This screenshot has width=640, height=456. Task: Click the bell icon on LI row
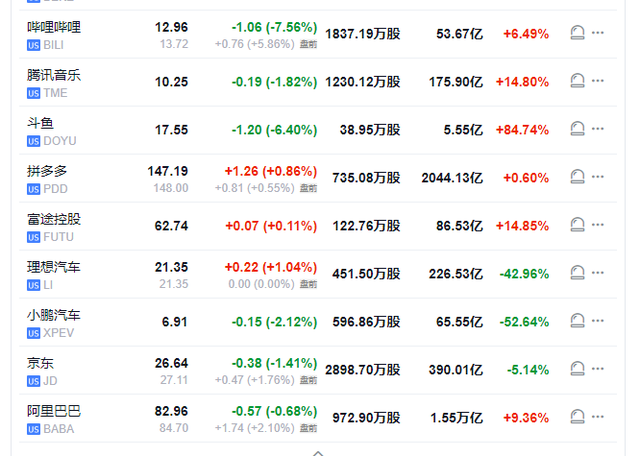[577, 273]
